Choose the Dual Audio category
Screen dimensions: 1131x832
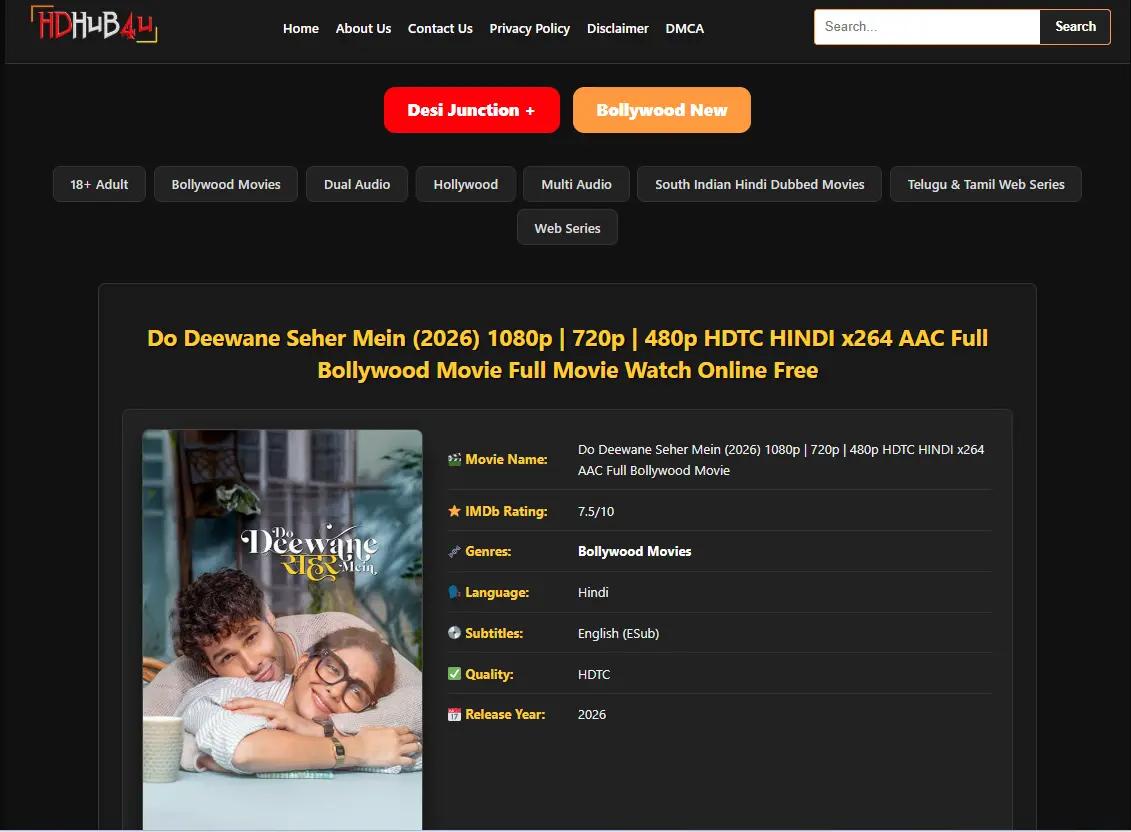click(357, 184)
